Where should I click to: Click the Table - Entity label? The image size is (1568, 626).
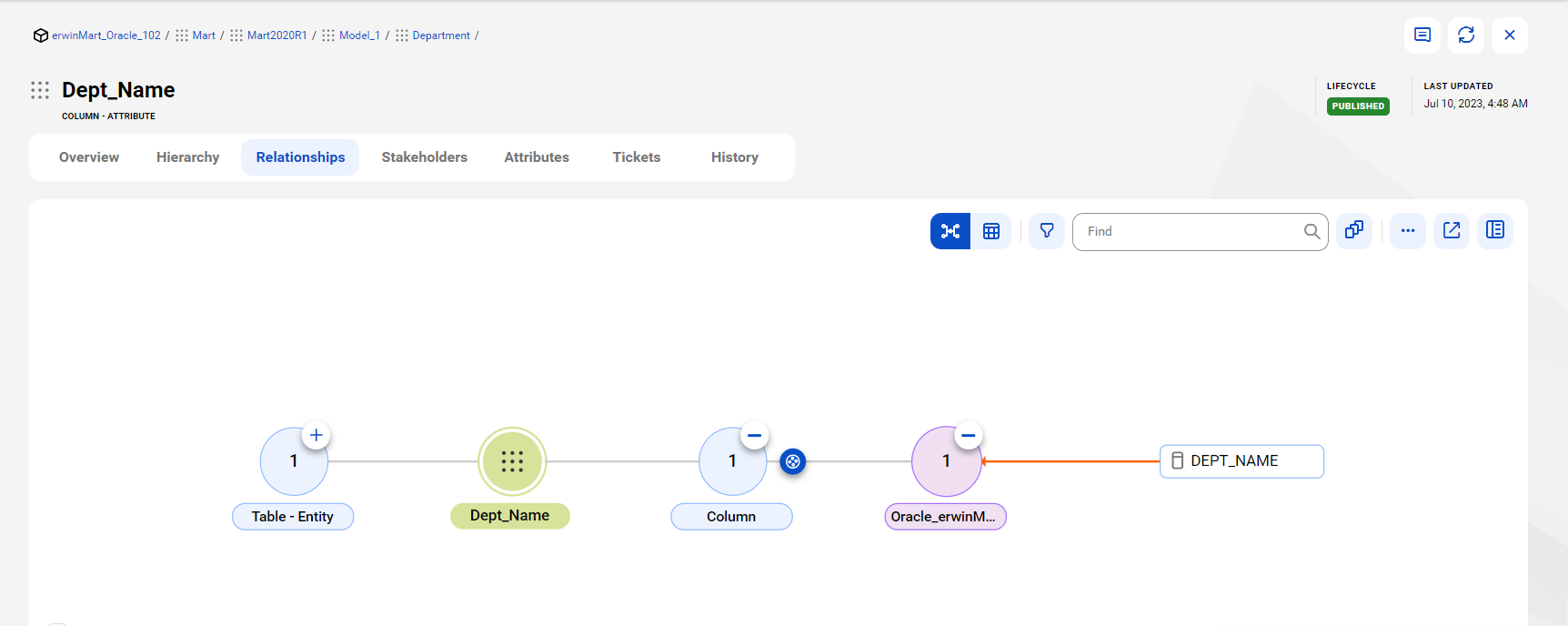(x=293, y=517)
